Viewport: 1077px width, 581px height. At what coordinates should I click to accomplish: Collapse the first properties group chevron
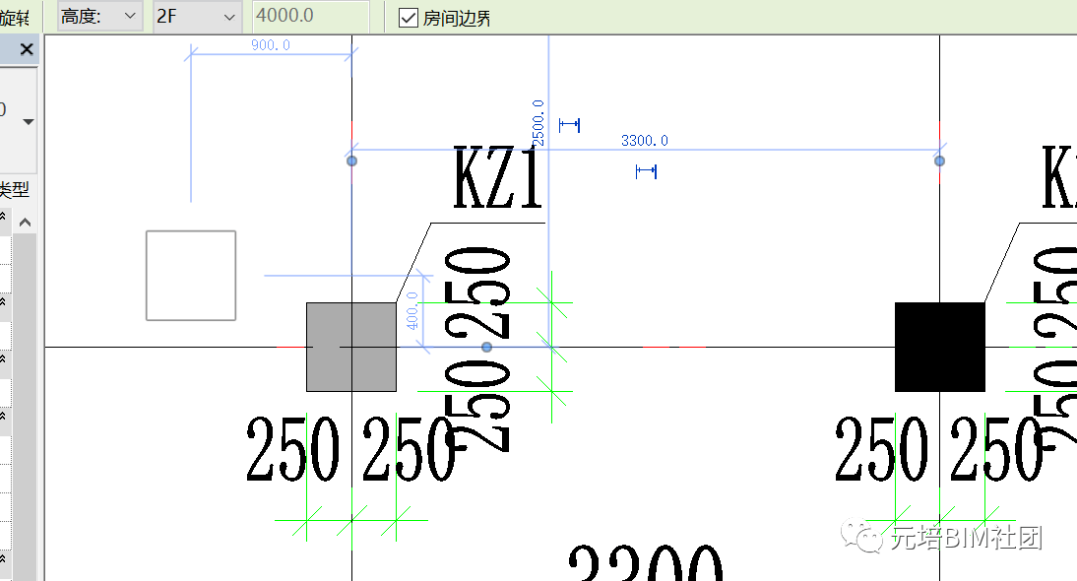(x=4, y=216)
